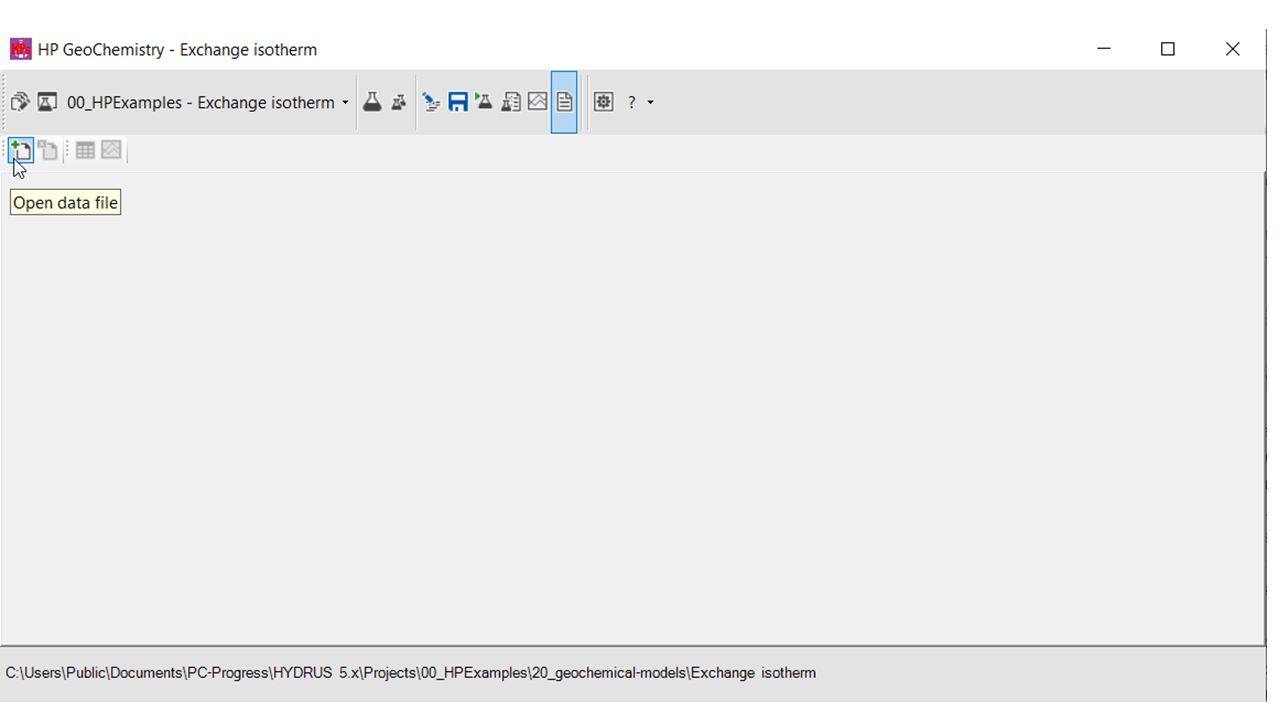
Task: Click the picture icon in second toolbar
Action: (111, 150)
